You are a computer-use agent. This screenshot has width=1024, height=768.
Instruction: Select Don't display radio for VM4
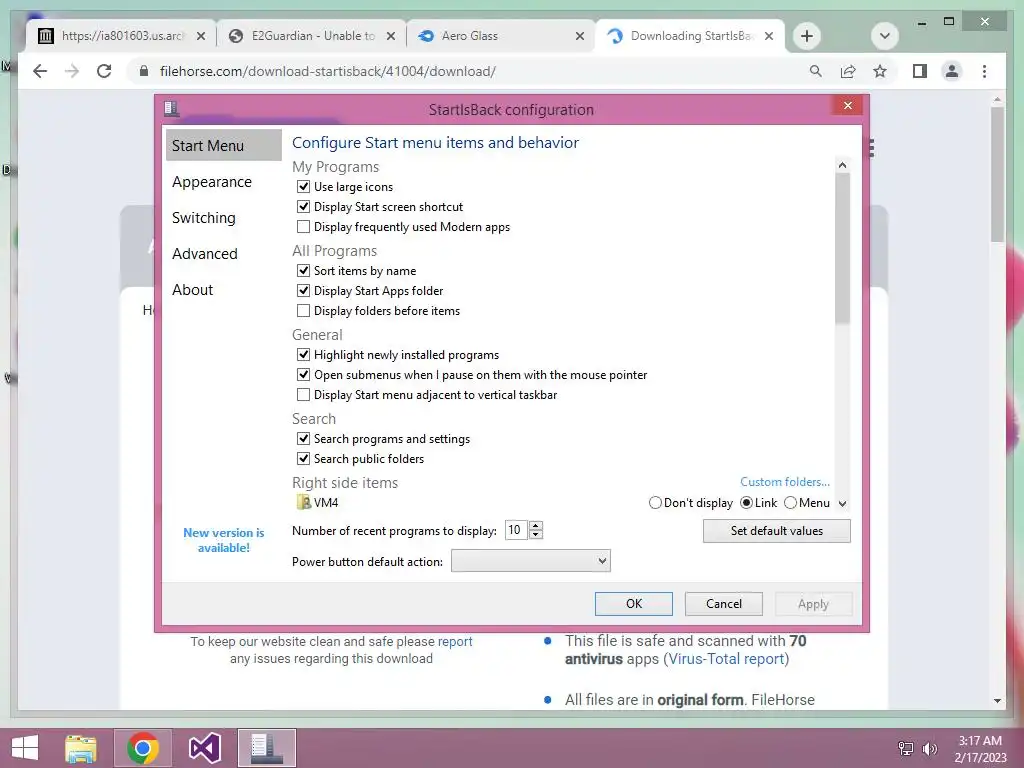click(655, 503)
